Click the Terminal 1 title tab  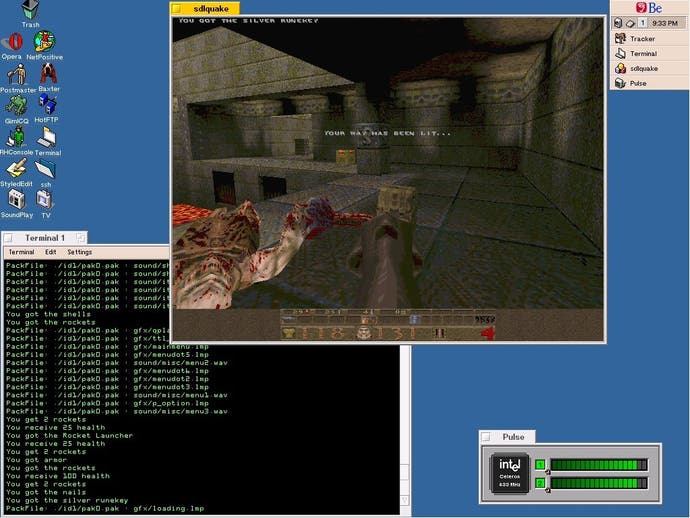44,238
